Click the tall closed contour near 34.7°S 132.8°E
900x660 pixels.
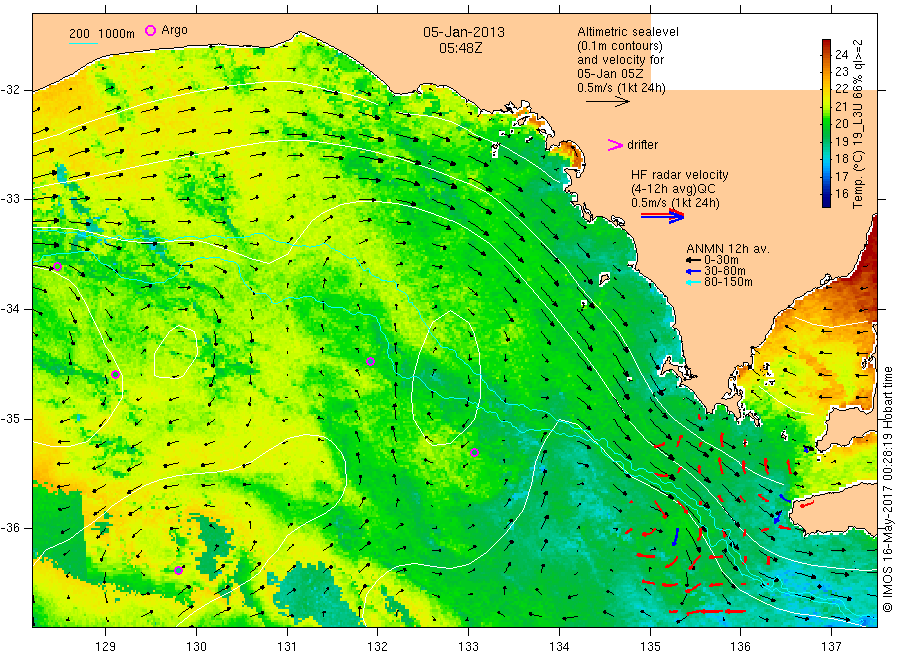tap(446, 378)
